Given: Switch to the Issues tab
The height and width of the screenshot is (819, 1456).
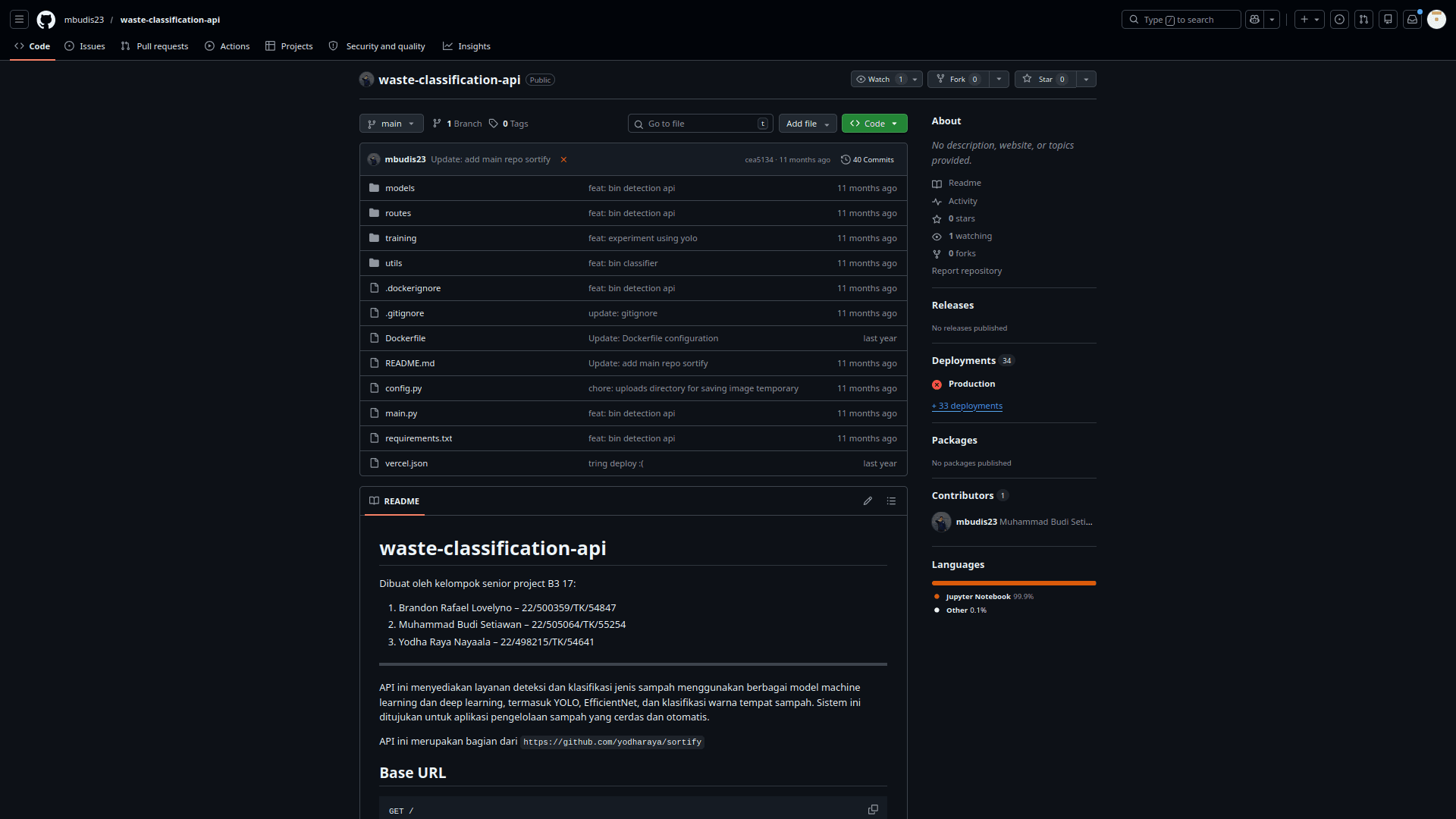Looking at the screenshot, I should [x=85, y=46].
